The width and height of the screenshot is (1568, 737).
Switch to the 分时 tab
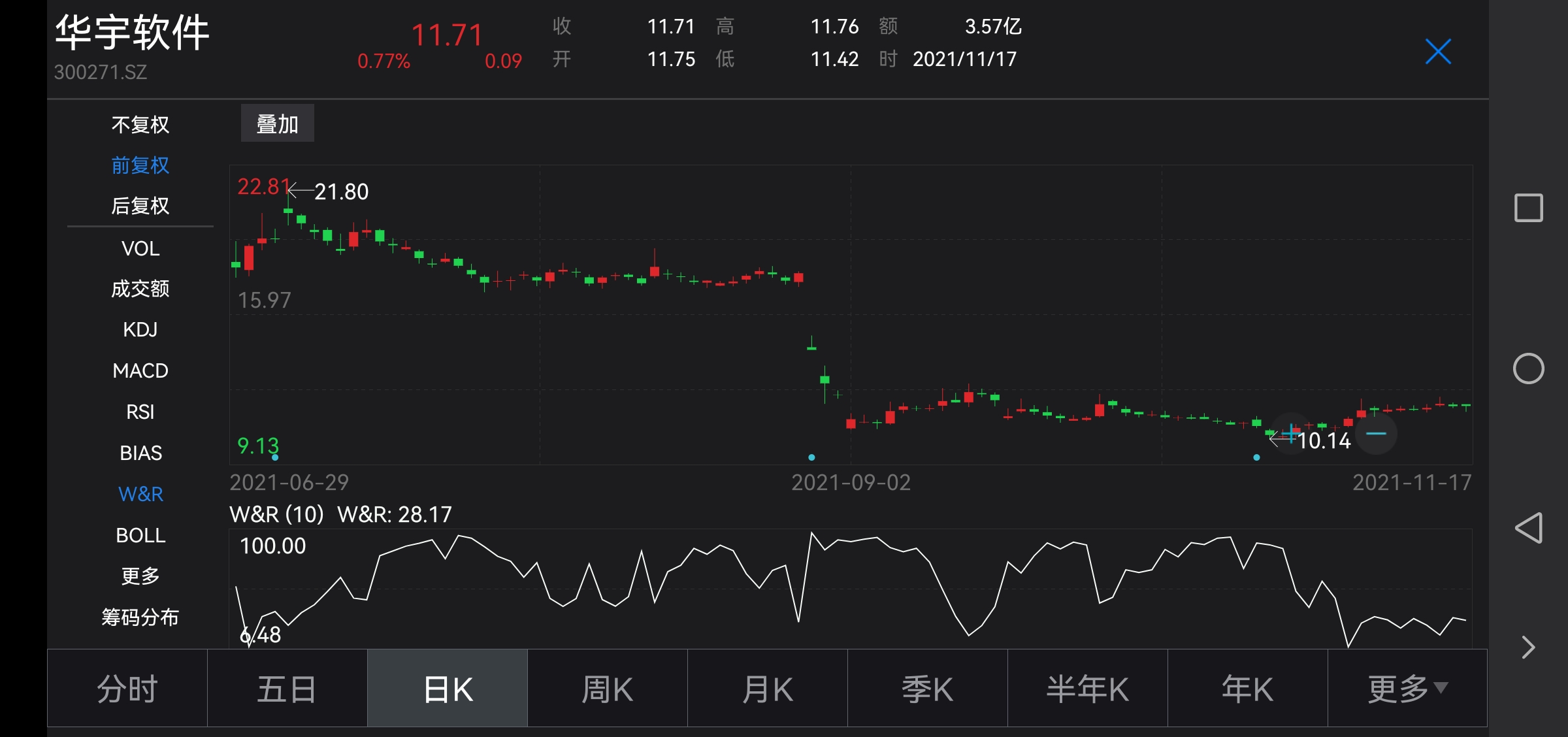click(127, 689)
